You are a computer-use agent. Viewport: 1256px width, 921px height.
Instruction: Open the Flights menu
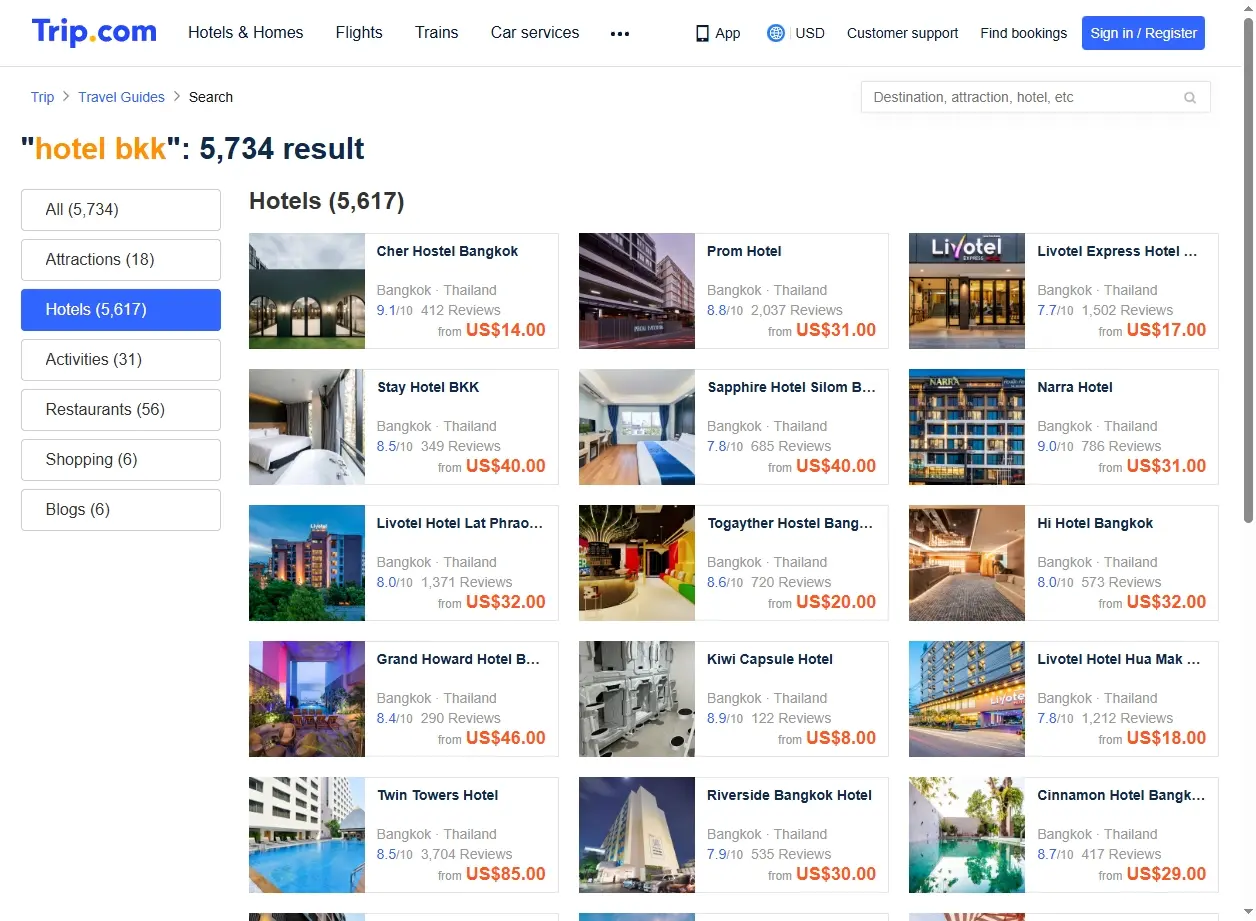click(359, 32)
